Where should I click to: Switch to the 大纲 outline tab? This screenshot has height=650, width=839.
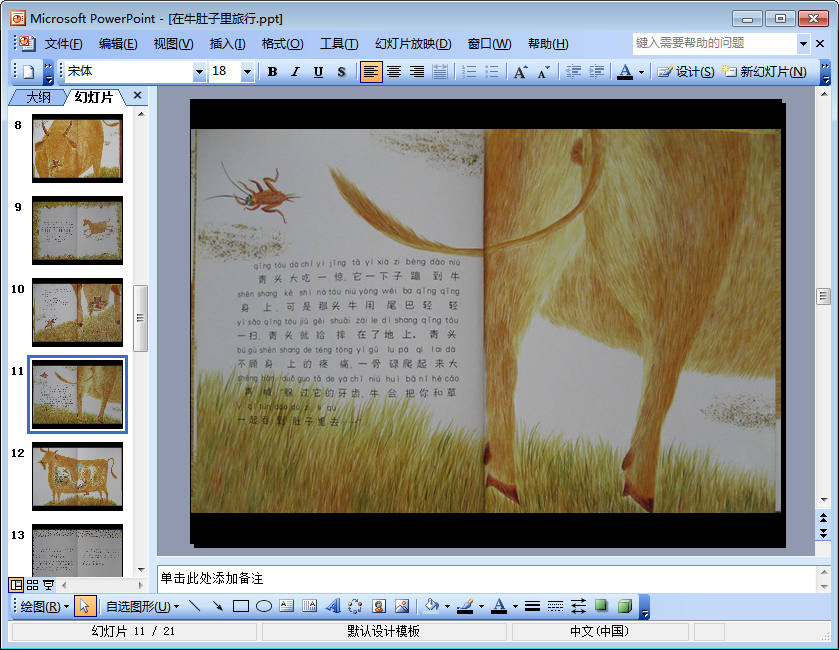point(39,97)
